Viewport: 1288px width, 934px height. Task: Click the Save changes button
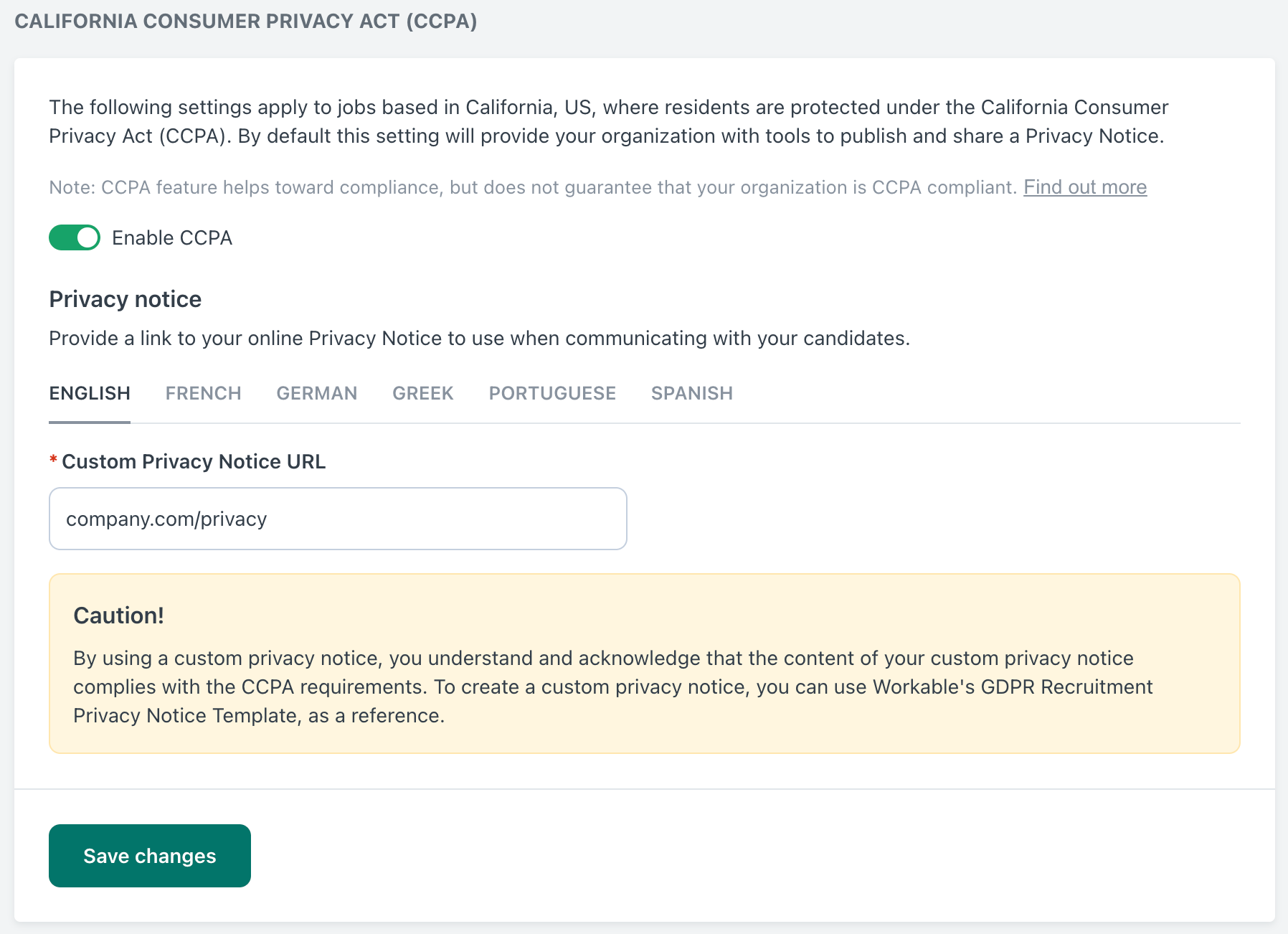tap(150, 856)
